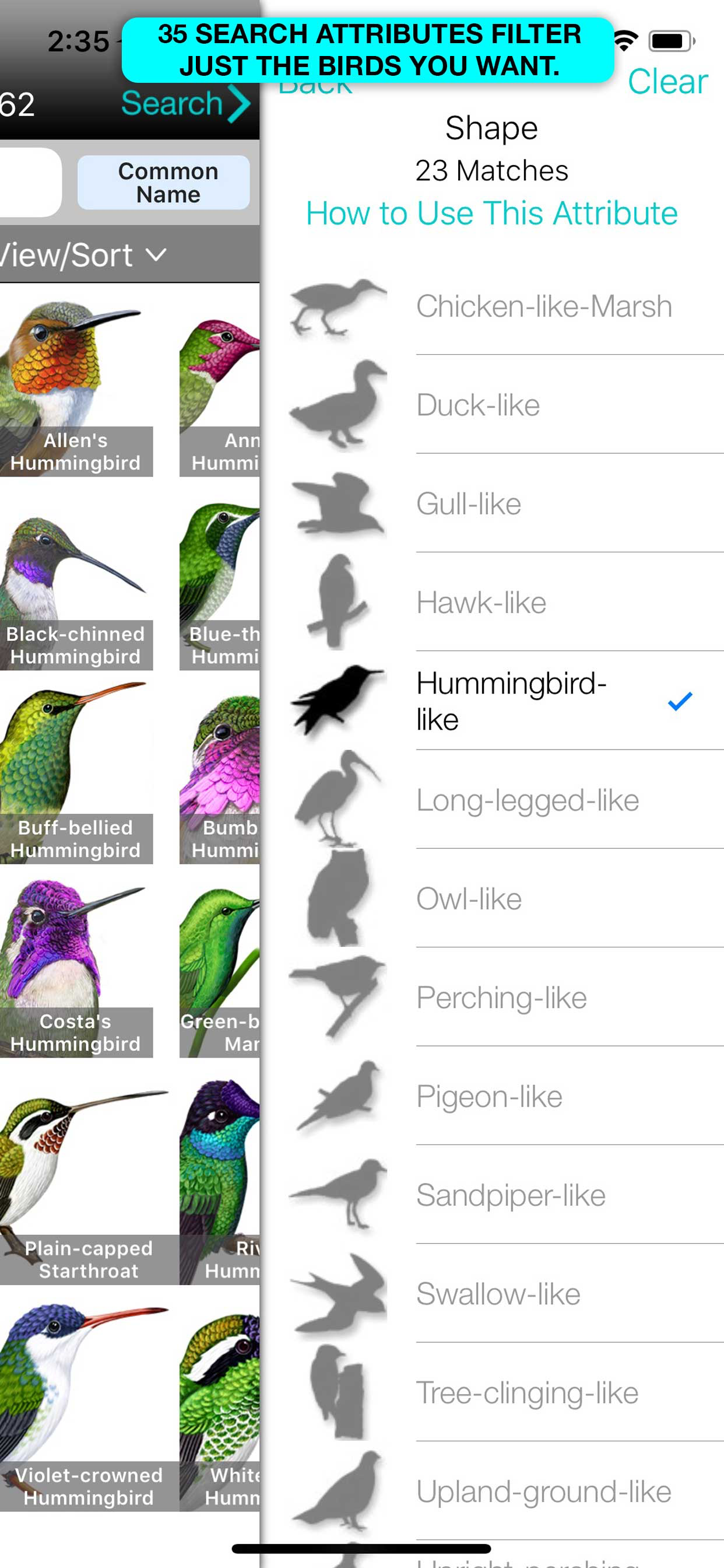This screenshot has width=724, height=1568.
Task: Open How to Use This Attribute
Action: (491, 213)
